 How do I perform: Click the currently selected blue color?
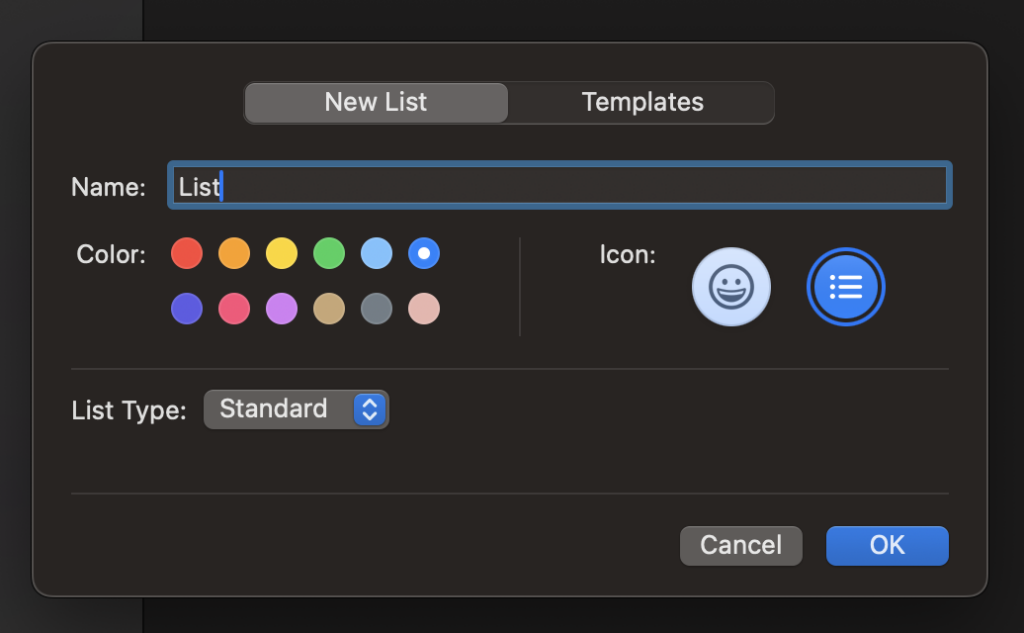[423, 253]
